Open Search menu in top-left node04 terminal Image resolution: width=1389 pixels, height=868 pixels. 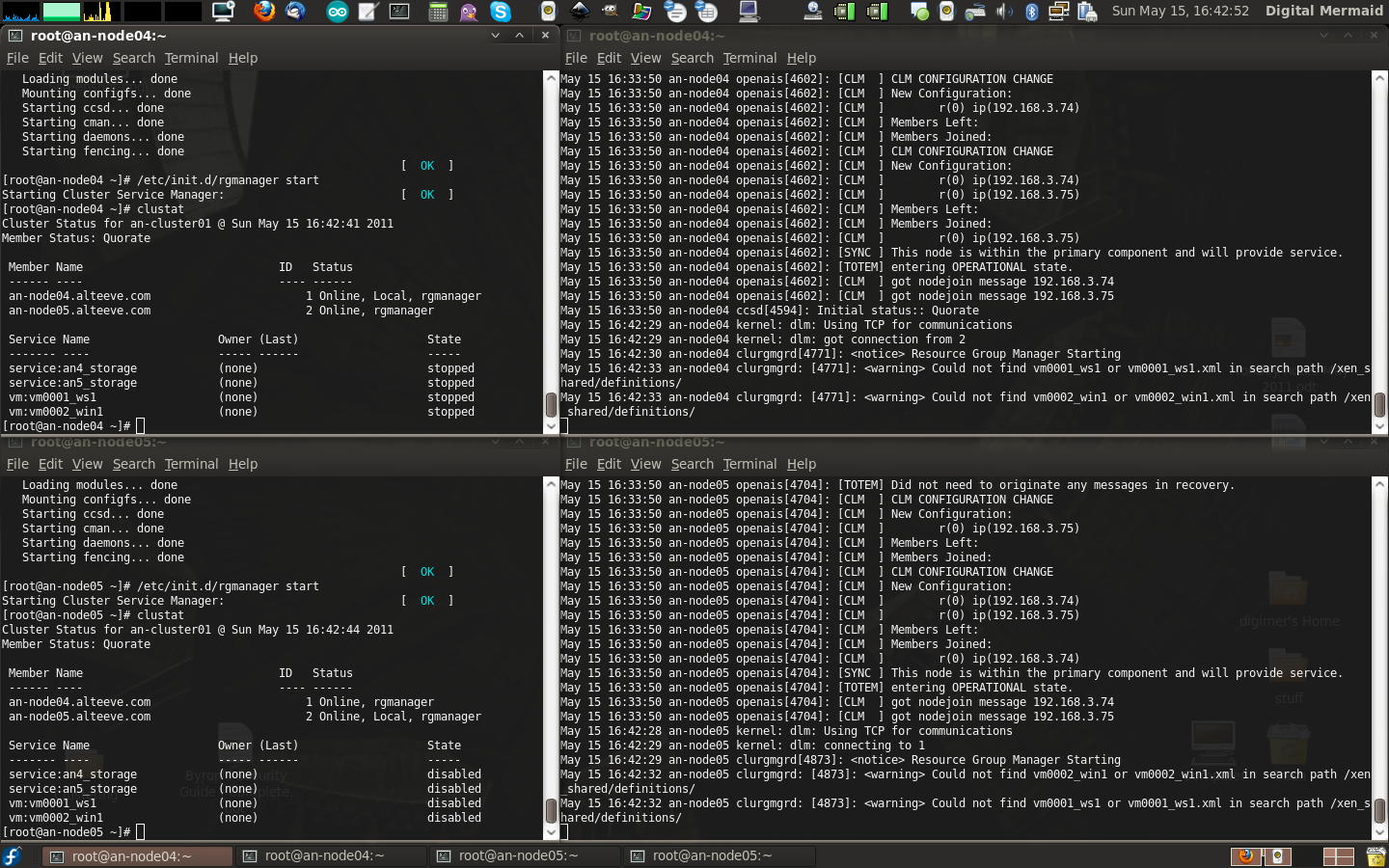click(133, 58)
